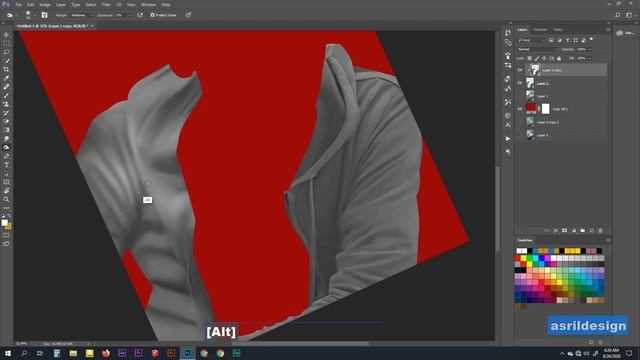This screenshot has width=640, height=360.
Task: Select the Eraser tool
Action: [x=6, y=121]
